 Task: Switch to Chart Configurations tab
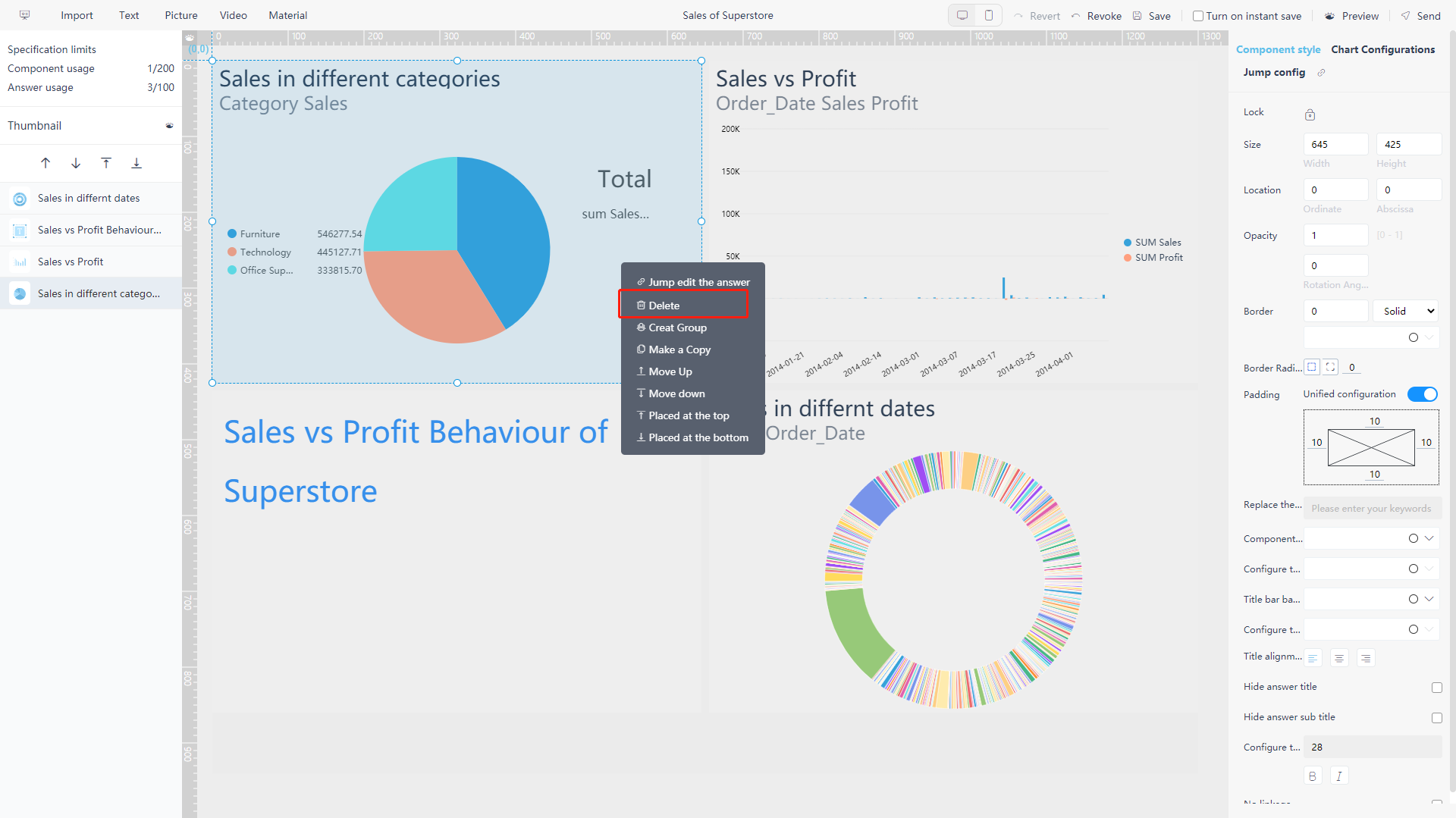tap(1383, 49)
